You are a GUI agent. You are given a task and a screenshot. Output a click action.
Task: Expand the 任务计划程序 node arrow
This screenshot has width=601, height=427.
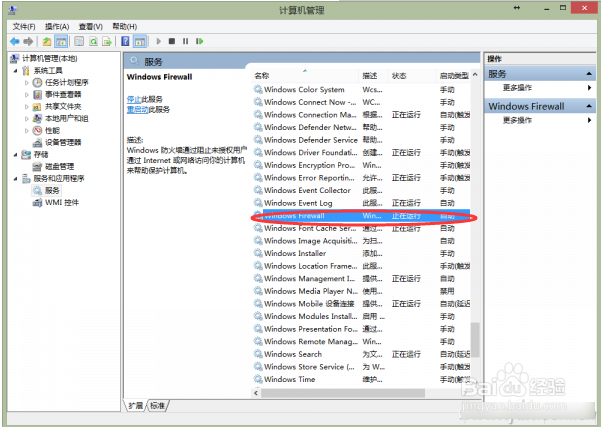[26, 82]
